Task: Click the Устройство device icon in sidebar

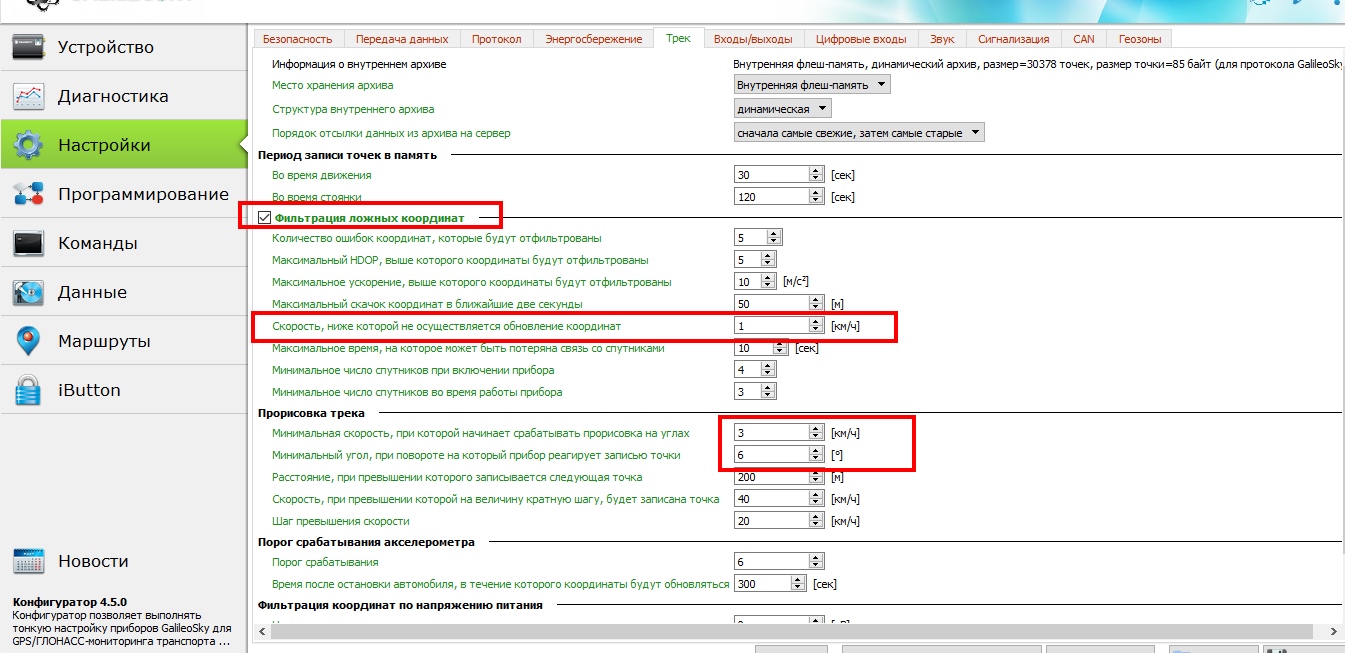Action: (x=28, y=47)
